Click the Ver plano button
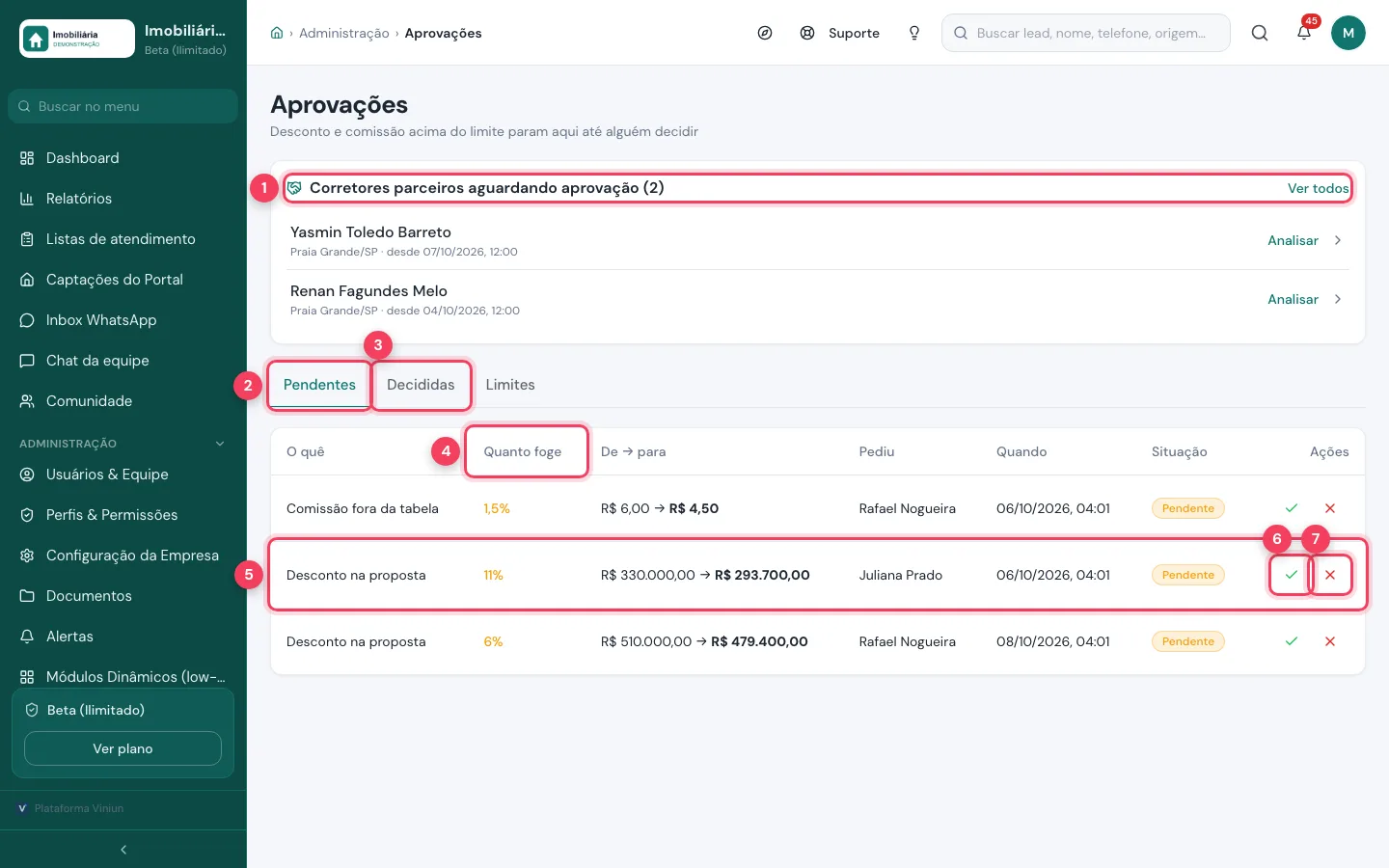 123,748
